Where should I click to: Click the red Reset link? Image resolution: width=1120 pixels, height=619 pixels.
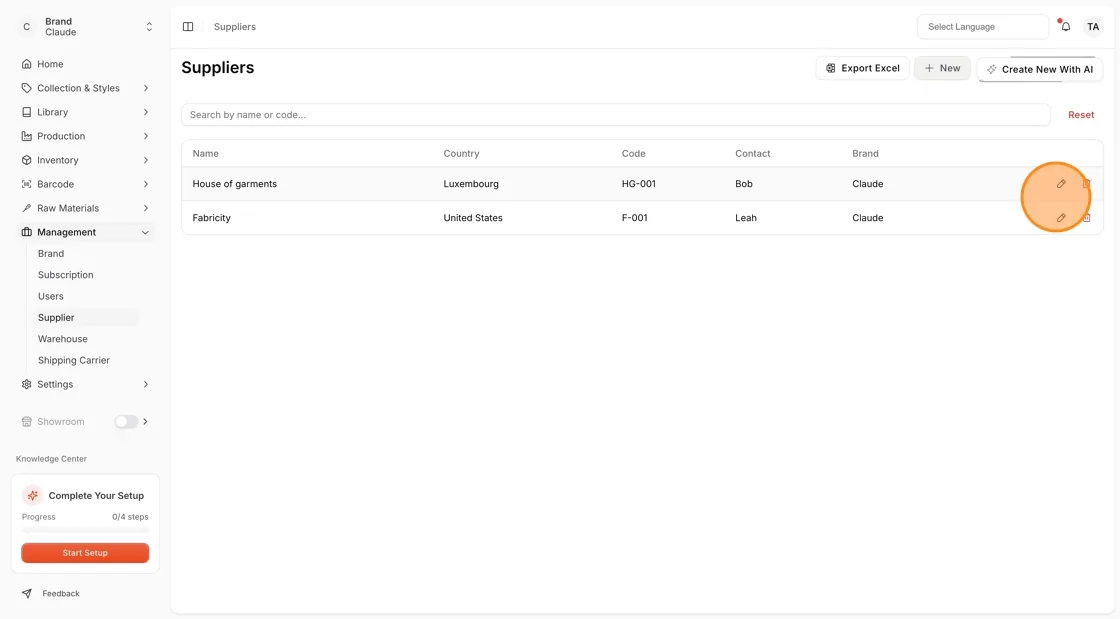coord(1081,115)
